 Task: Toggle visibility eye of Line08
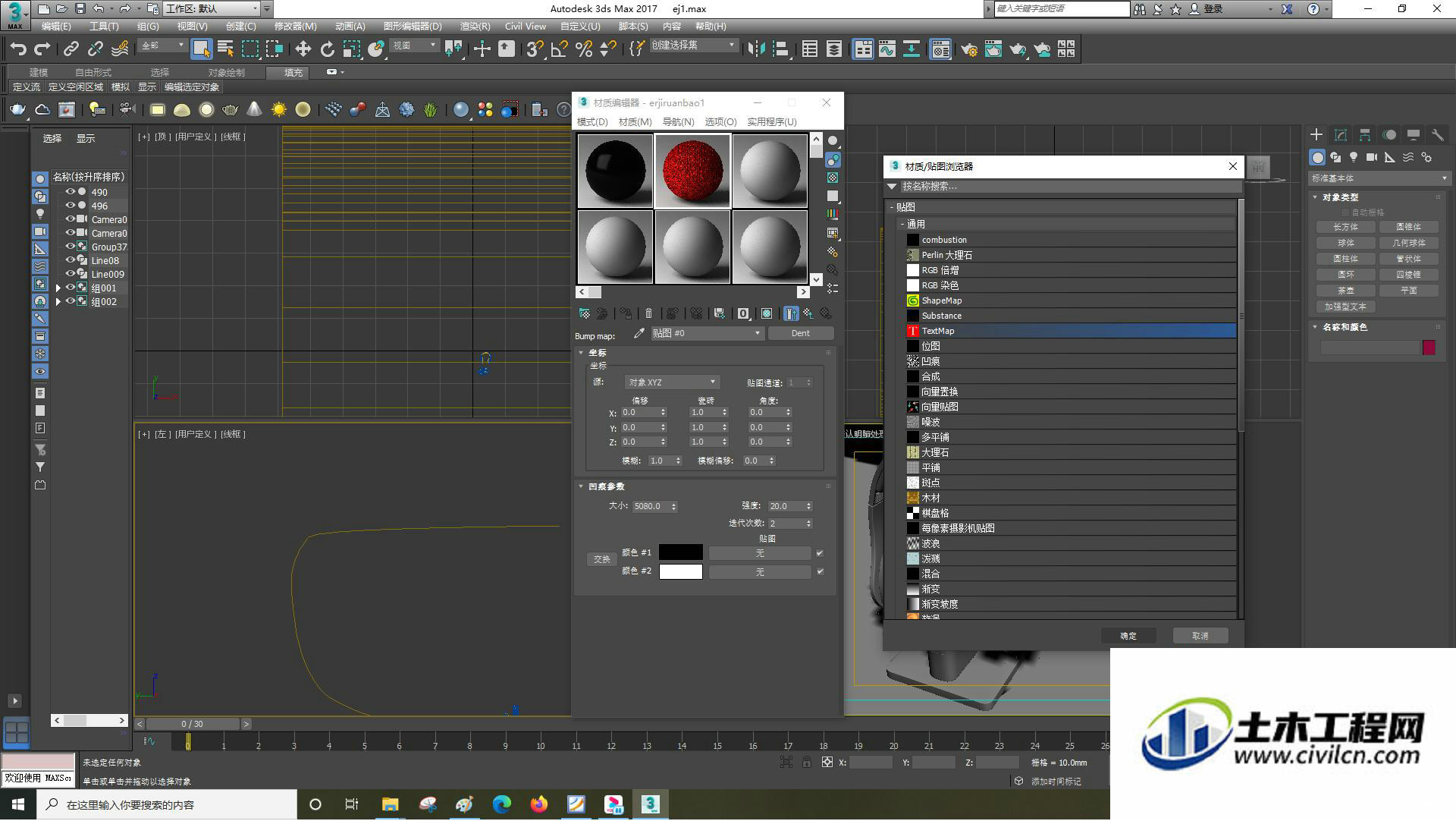70,260
